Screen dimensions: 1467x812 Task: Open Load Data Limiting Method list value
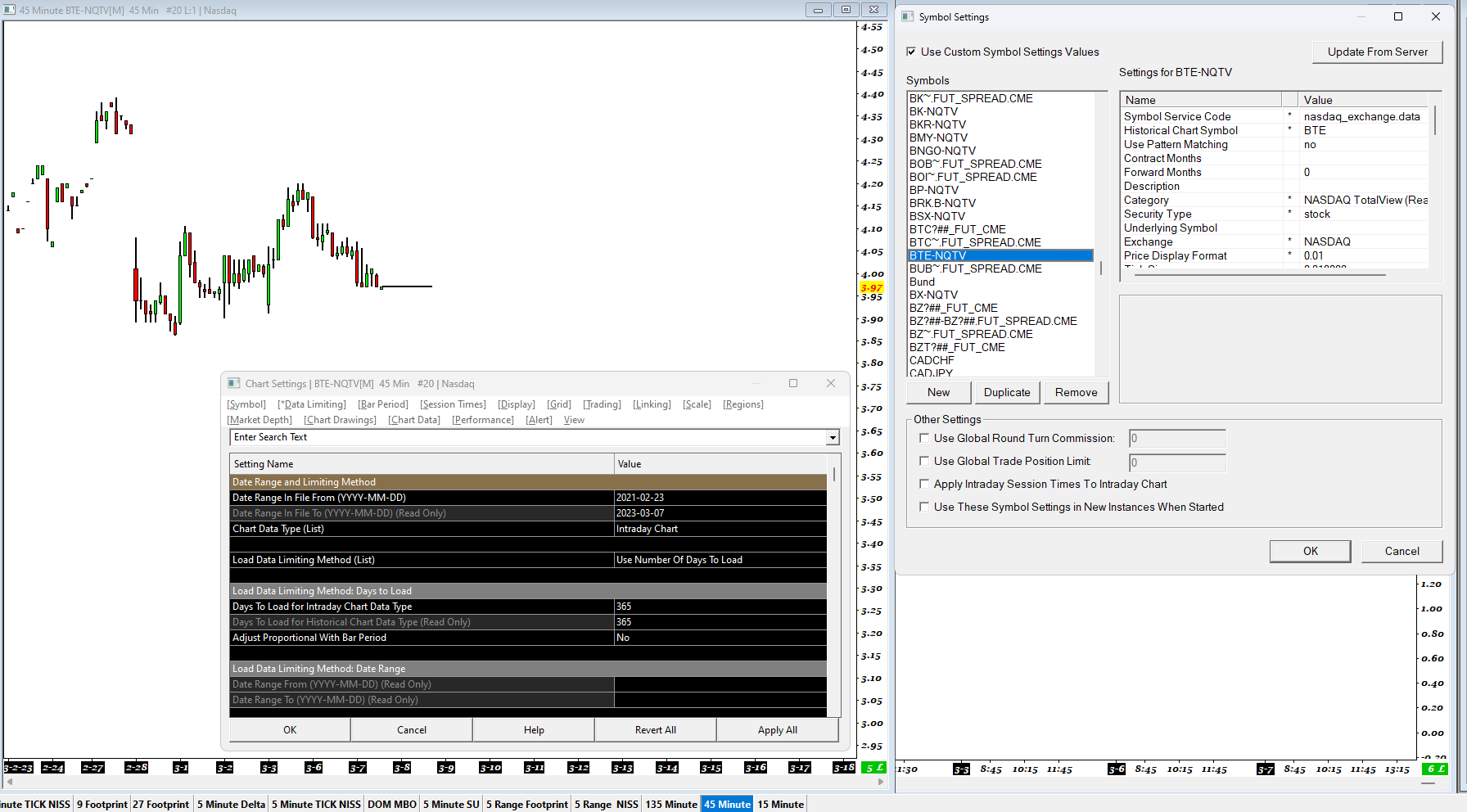720,560
